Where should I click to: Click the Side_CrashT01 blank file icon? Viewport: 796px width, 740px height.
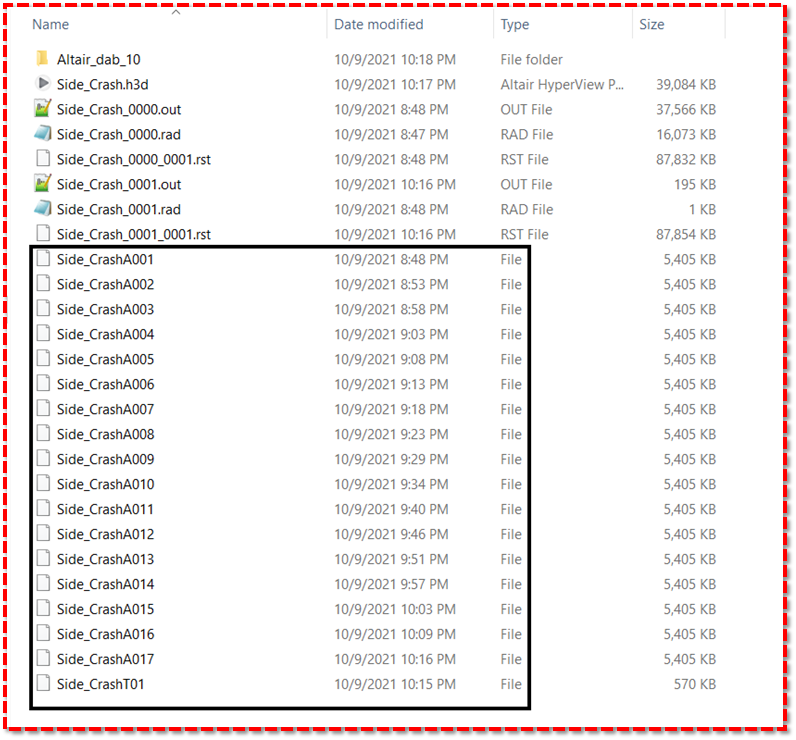point(43,683)
